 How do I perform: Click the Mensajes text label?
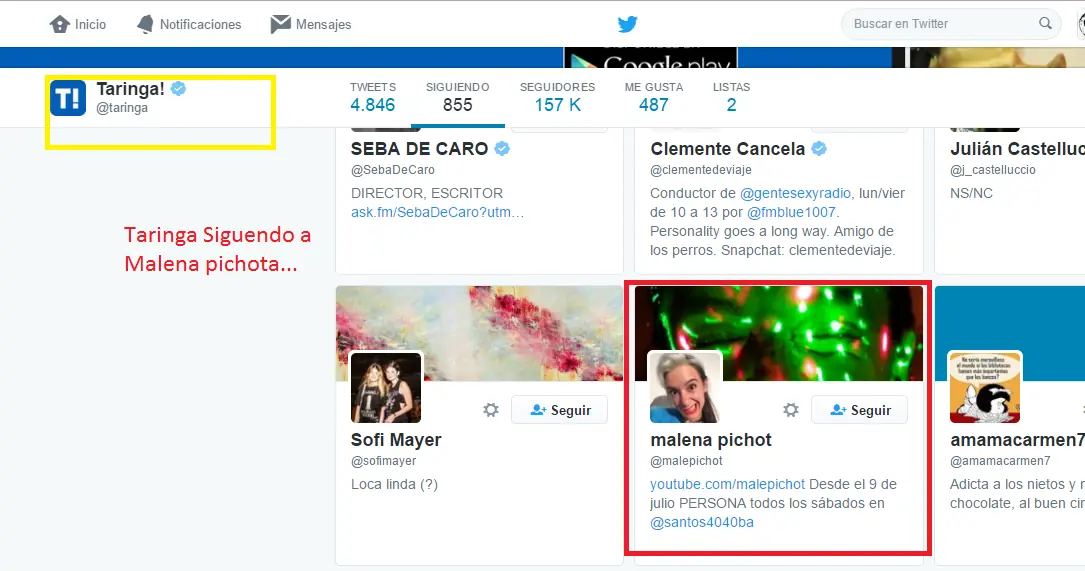(x=323, y=24)
